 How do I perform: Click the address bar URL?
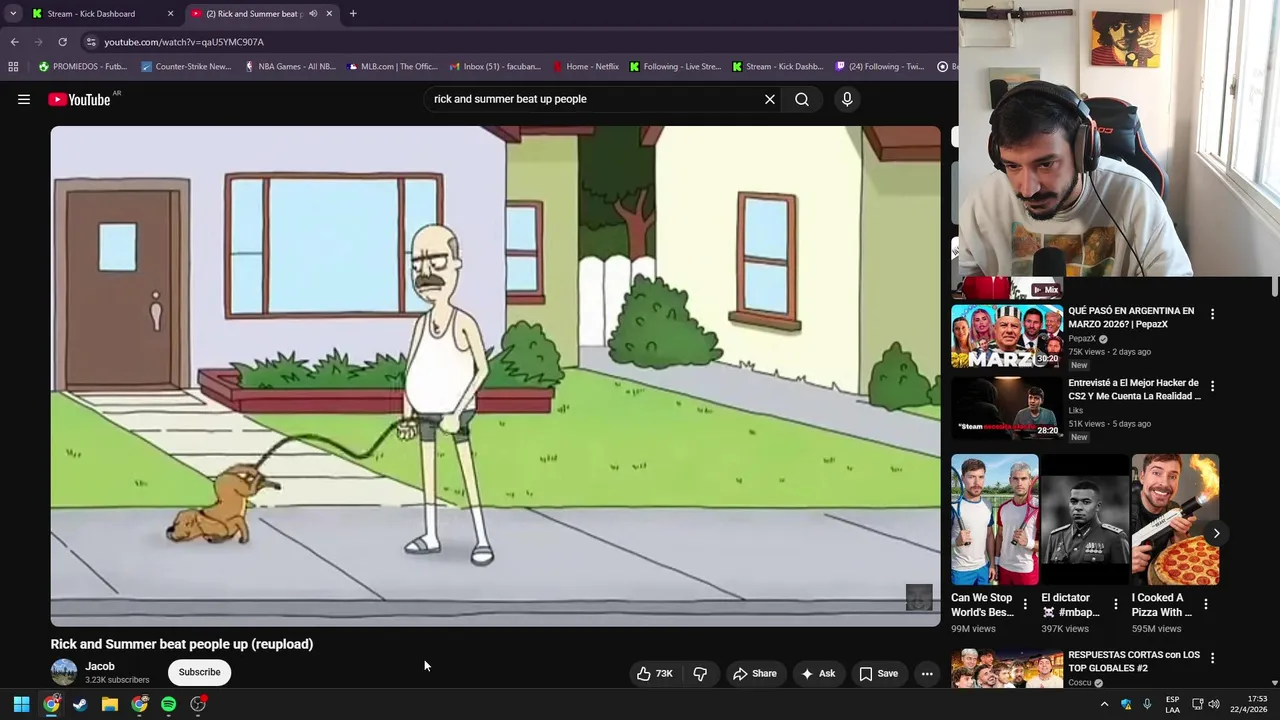point(184,42)
